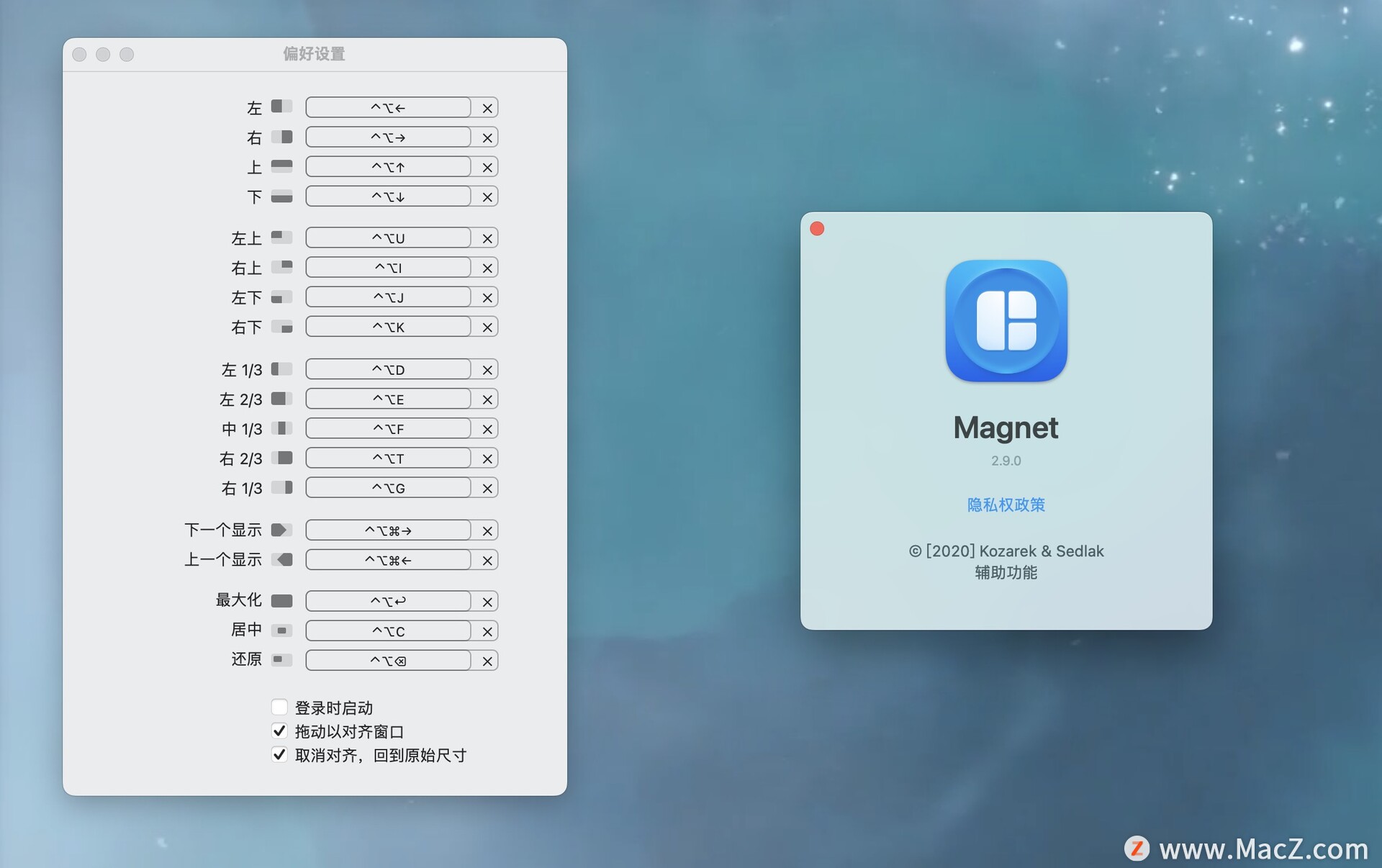The height and width of the screenshot is (868, 1382).
Task: Click the 上 top-half window icon
Action: point(281,166)
